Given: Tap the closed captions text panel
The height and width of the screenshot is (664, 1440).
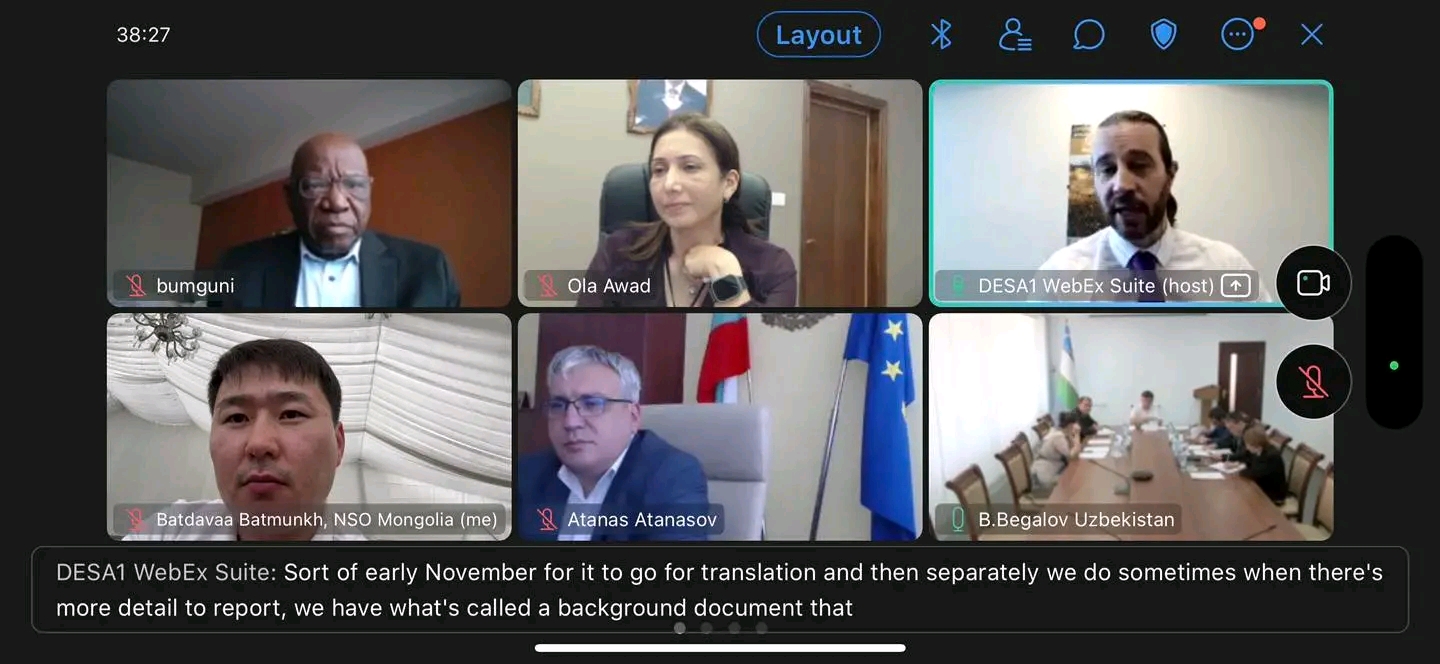Looking at the screenshot, I should [720, 590].
